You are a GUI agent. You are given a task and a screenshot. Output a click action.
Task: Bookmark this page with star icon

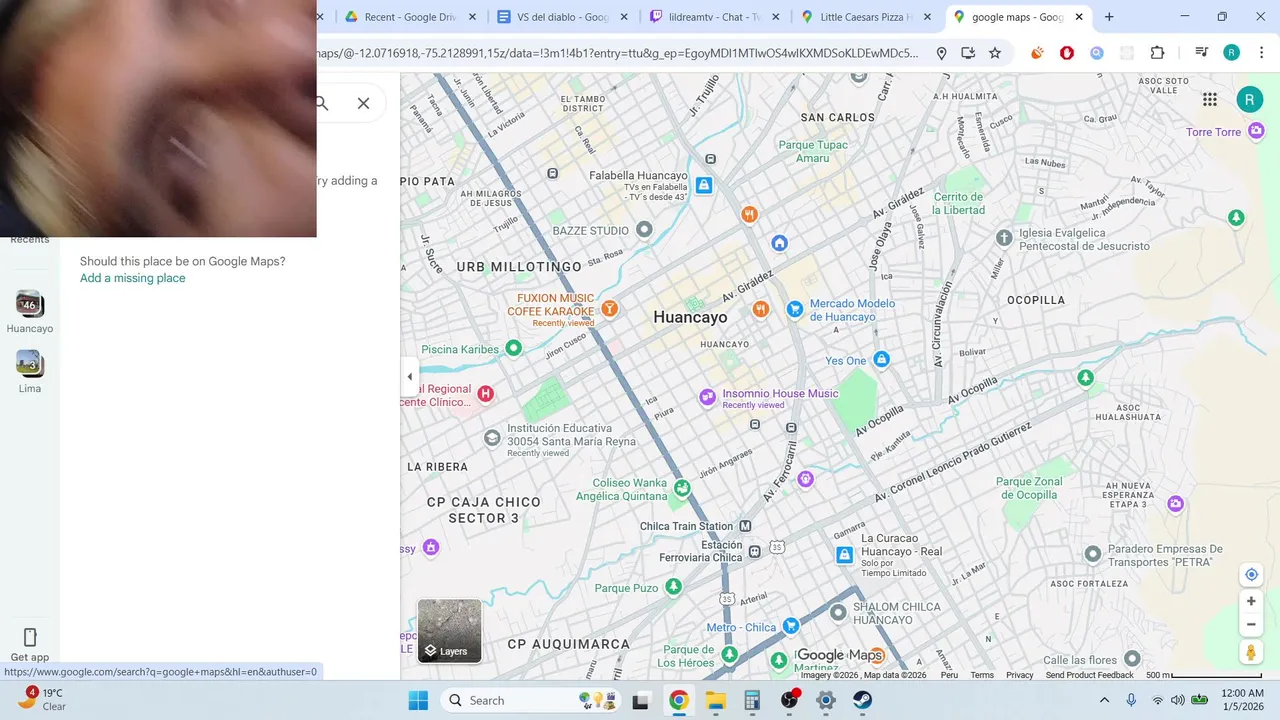(995, 53)
